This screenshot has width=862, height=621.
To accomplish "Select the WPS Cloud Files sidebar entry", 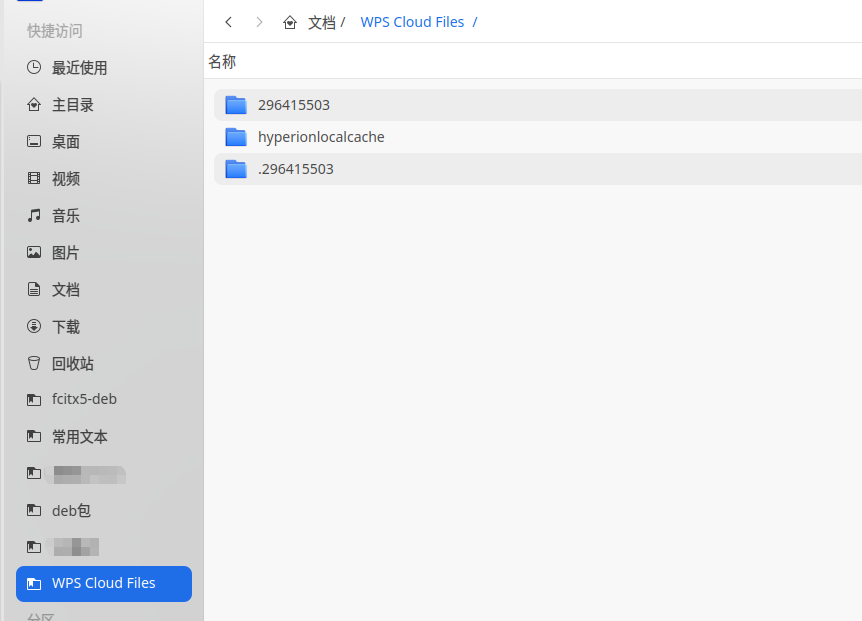I will pos(104,584).
